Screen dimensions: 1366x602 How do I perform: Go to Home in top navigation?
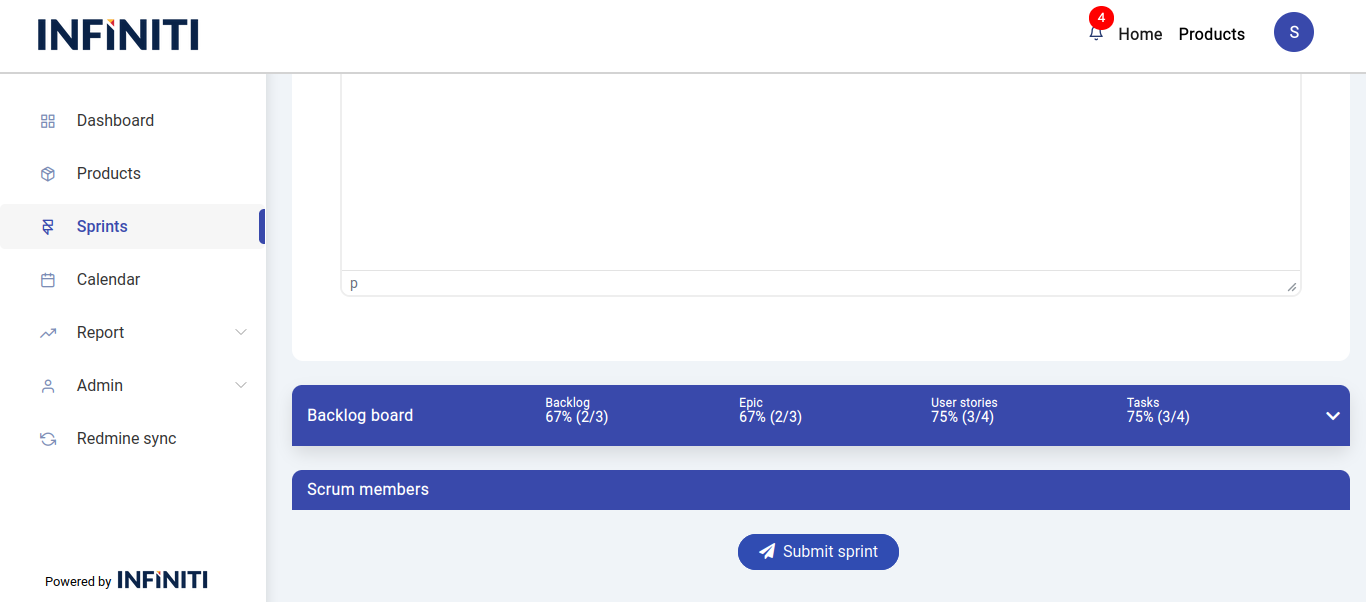(1140, 34)
